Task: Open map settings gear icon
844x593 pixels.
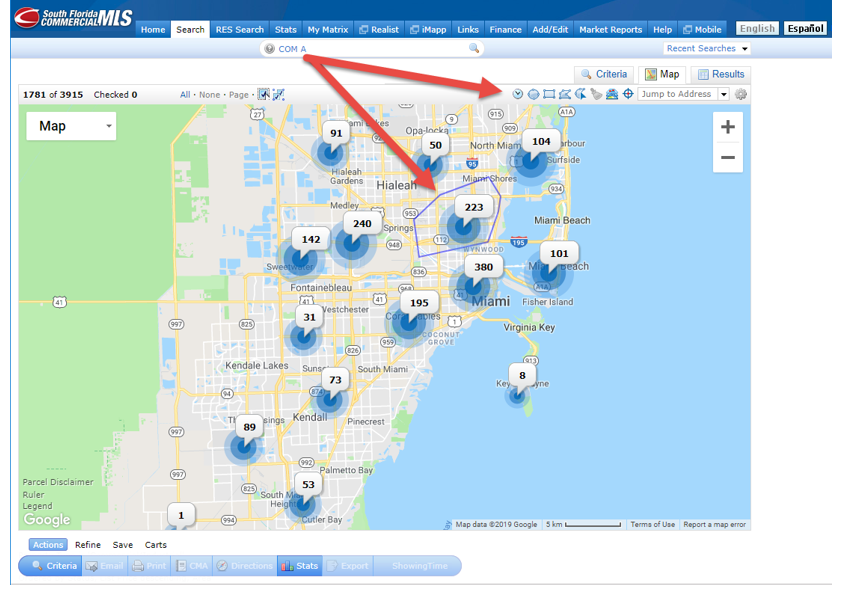Action: [x=741, y=94]
